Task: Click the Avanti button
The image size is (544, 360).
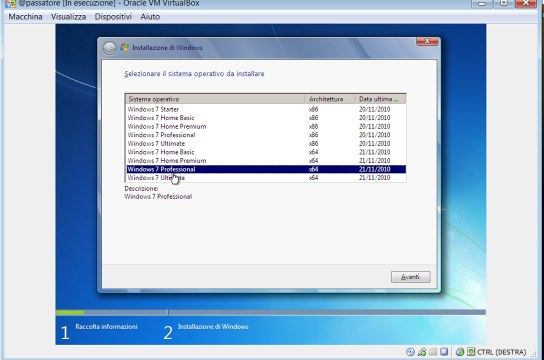Action: click(410, 277)
